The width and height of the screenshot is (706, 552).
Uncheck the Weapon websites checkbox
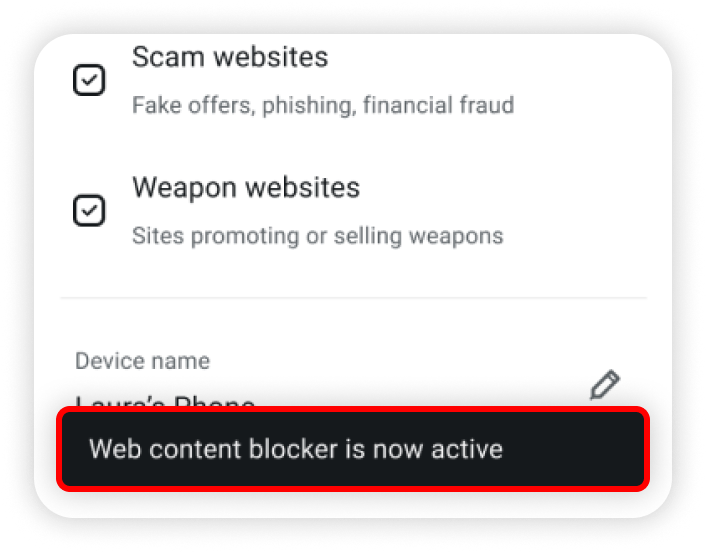point(89,210)
